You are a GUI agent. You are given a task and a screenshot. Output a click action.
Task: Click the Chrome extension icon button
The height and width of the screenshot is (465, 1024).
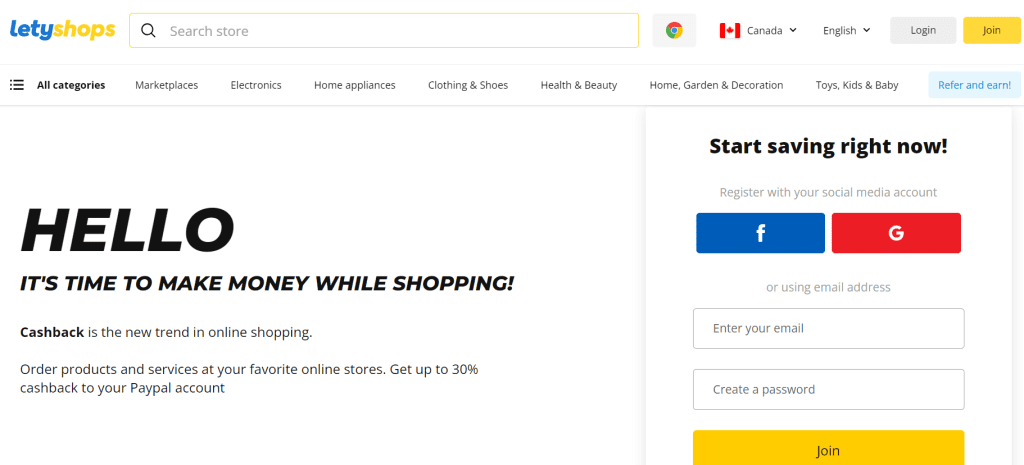click(674, 30)
